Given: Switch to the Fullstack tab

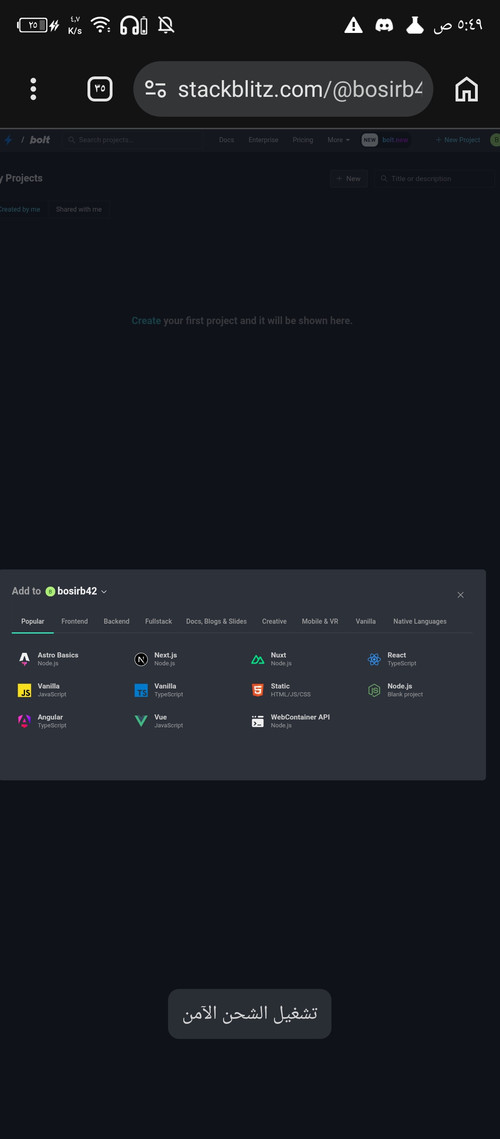Looking at the screenshot, I should (x=158, y=621).
